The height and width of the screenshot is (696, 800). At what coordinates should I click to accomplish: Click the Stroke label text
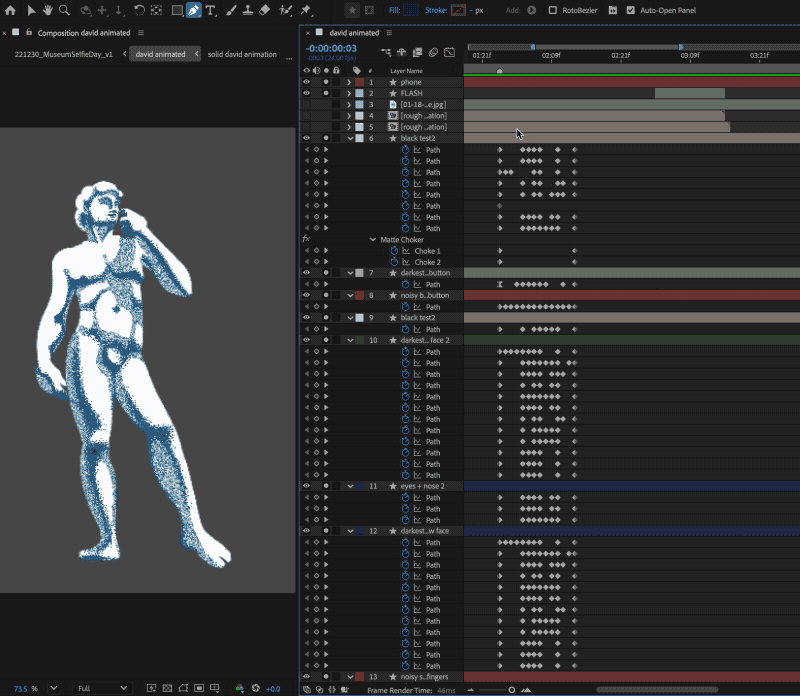(x=436, y=10)
